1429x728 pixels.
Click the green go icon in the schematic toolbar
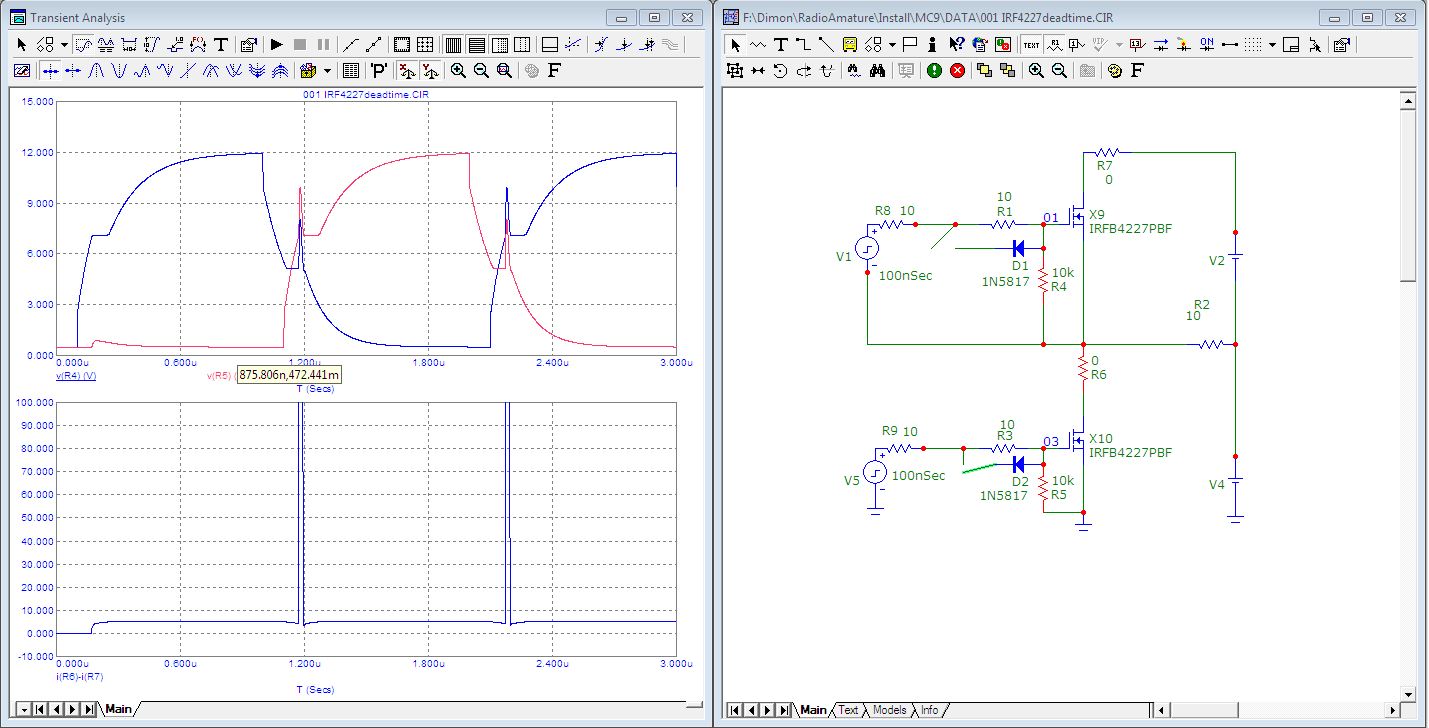(934, 70)
